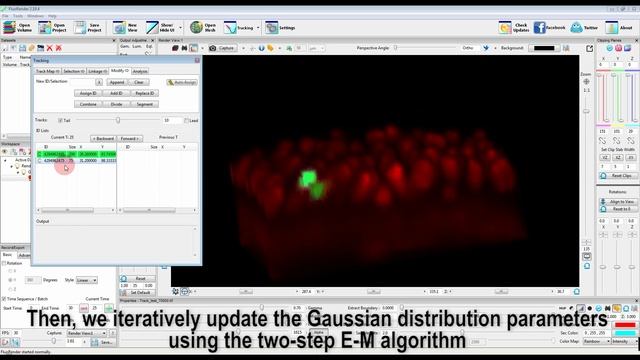Open Settings from the toolbar
The width and height of the screenshot is (640, 360).
(x=280, y=27)
